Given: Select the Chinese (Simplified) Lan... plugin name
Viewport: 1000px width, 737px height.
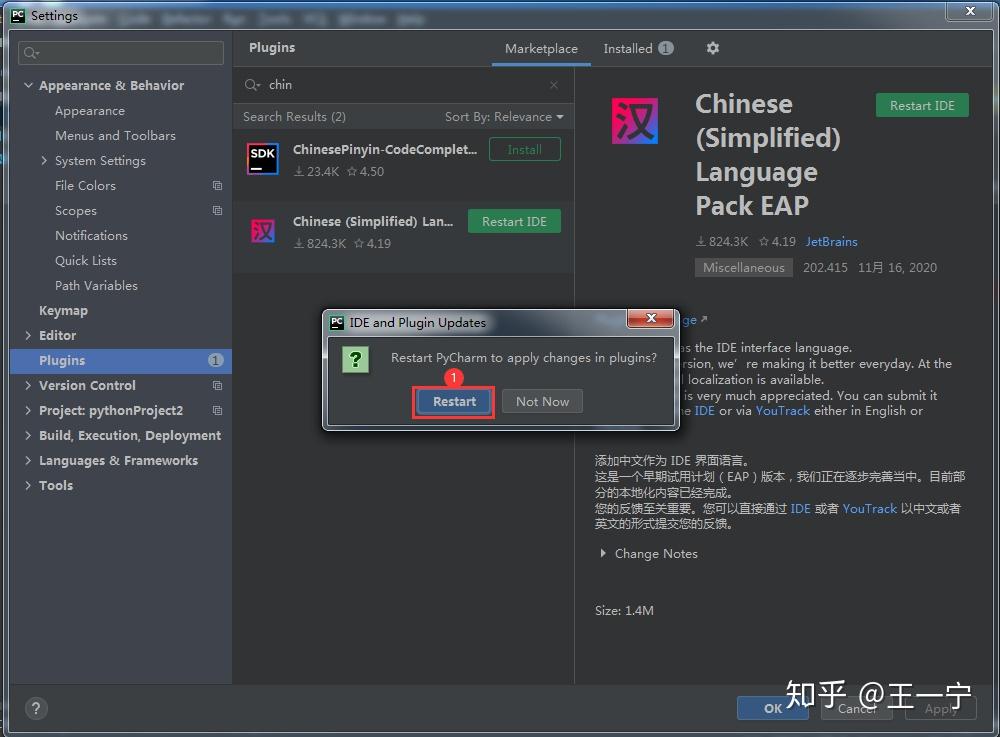Looking at the screenshot, I should 373,221.
